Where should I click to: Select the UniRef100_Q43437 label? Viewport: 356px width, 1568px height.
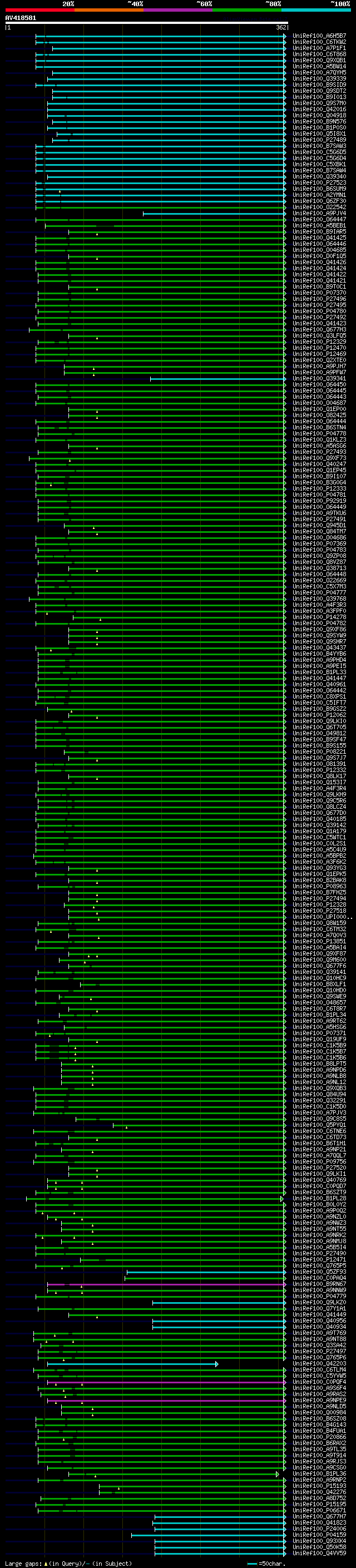tap(319, 647)
